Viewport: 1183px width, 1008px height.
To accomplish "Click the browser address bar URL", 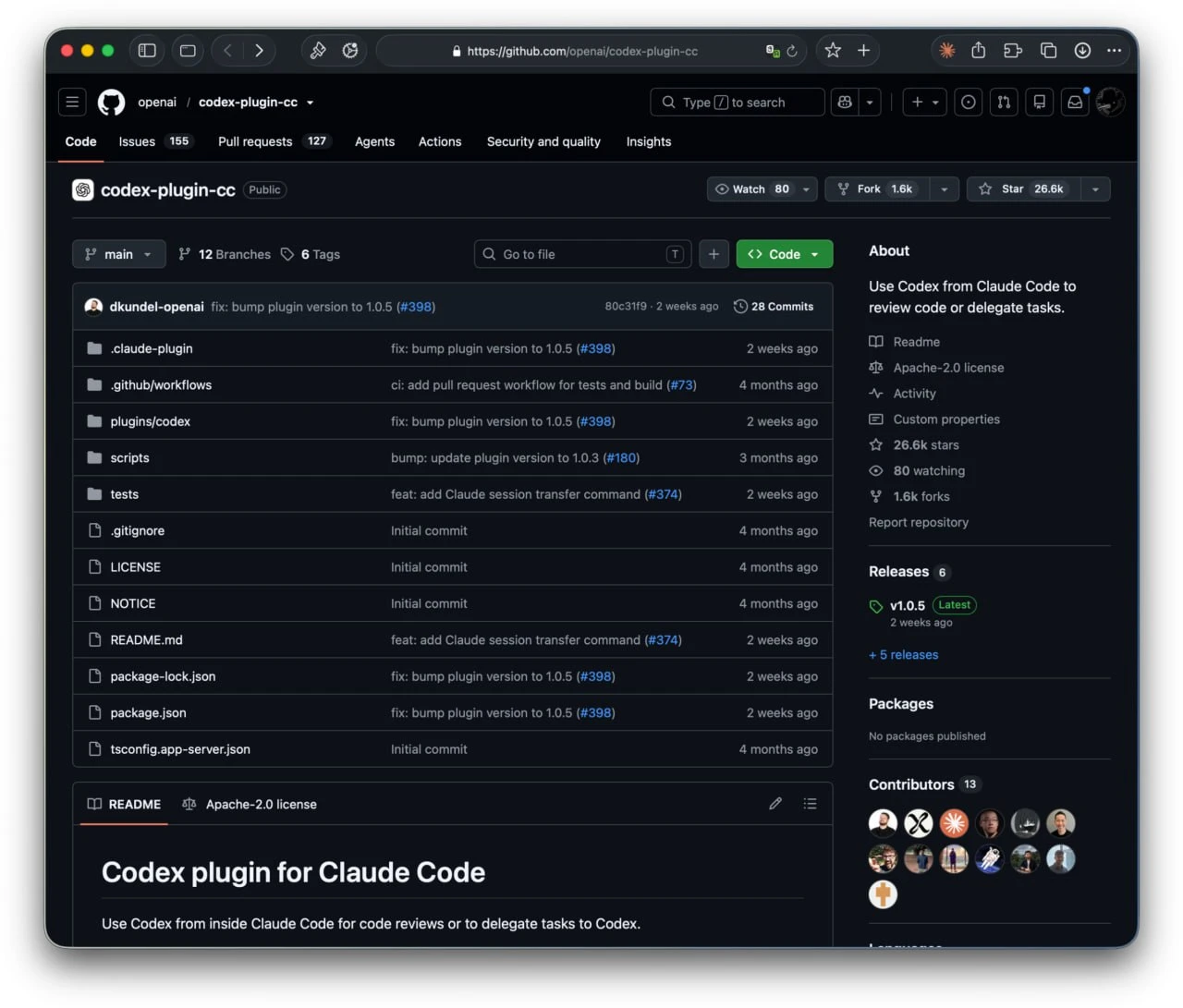I will click(582, 51).
